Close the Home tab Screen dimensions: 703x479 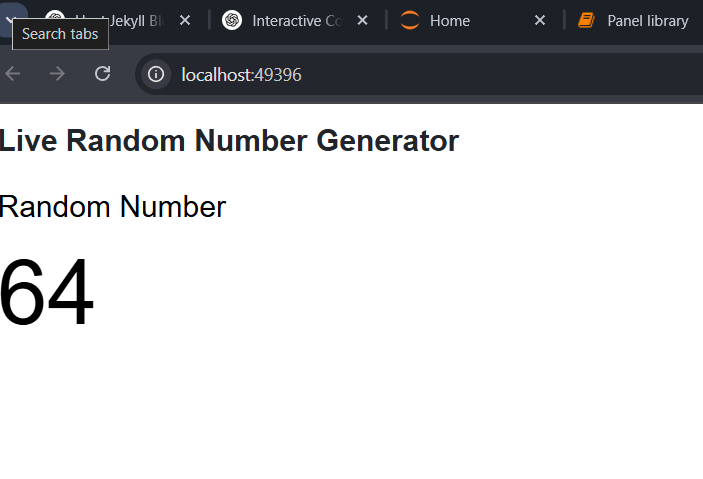[x=540, y=20]
